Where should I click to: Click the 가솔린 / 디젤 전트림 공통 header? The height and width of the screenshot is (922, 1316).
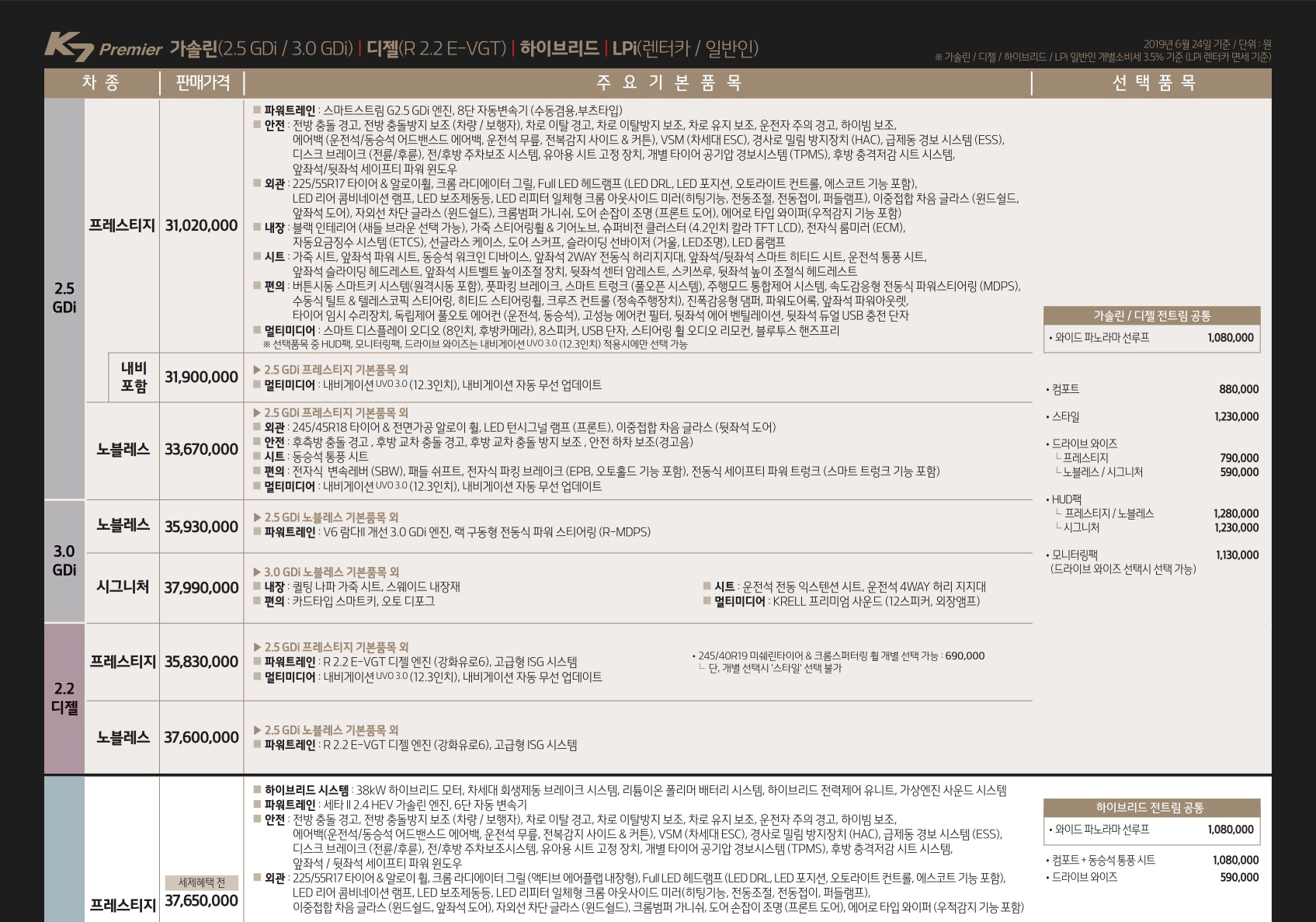1152,315
